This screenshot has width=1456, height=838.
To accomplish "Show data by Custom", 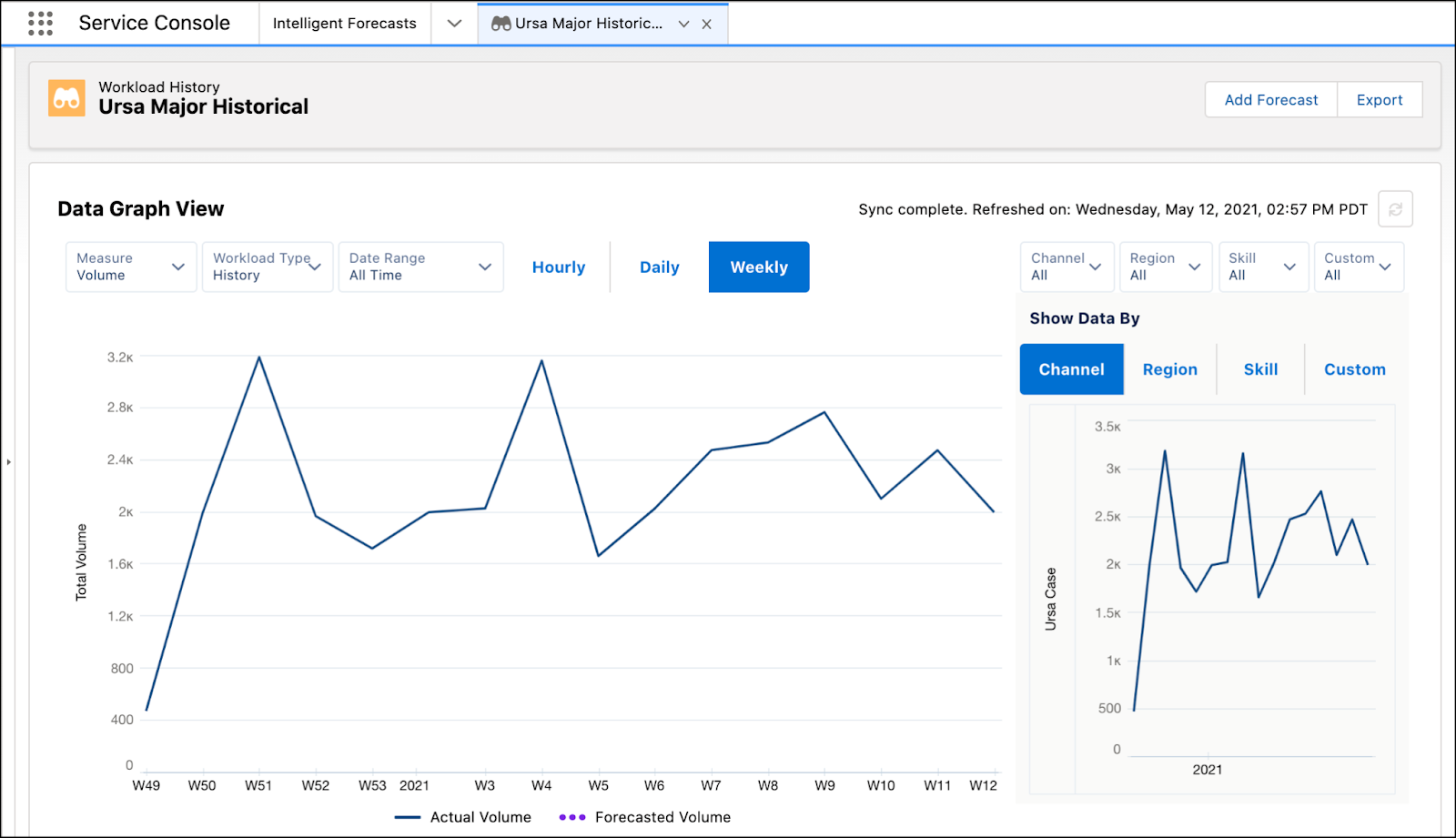I will click(x=1355, y=369).
